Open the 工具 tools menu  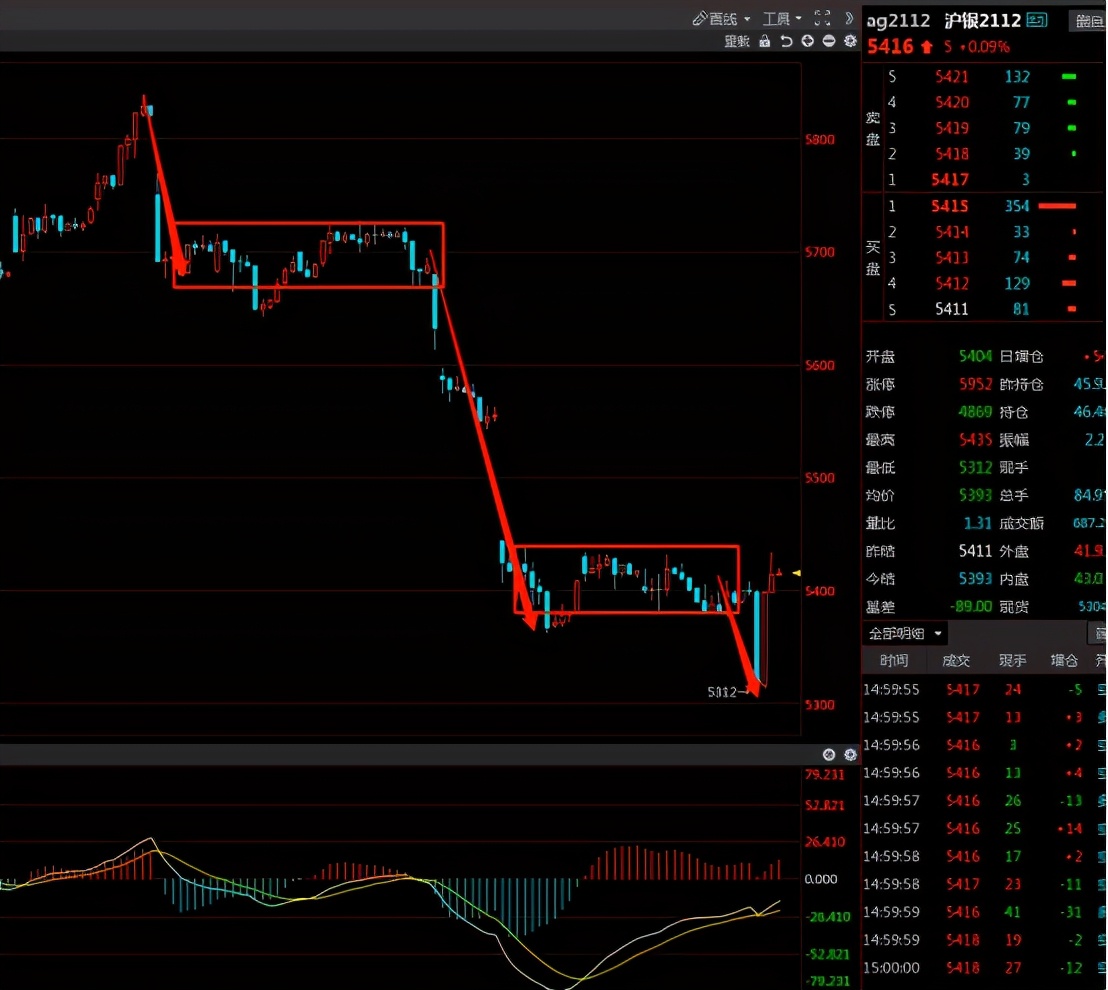781,19
